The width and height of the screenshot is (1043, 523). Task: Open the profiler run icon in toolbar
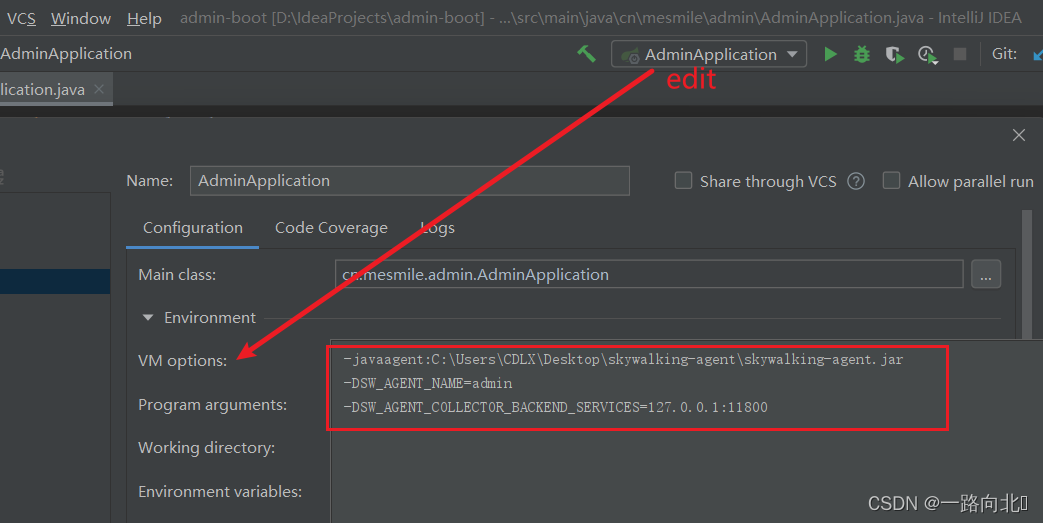[x=928, y=55]
